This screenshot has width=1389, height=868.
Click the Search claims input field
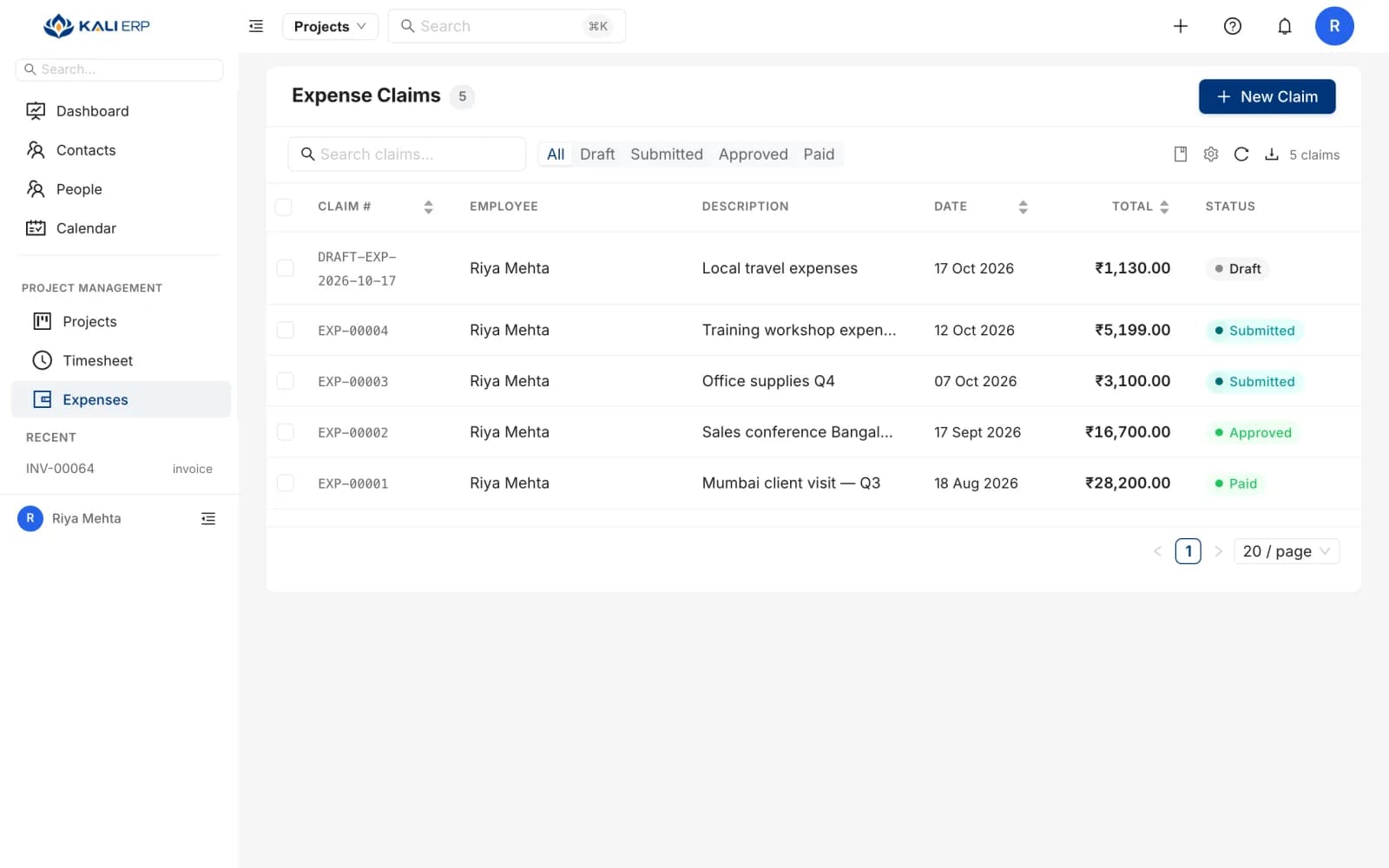click(x=406, y=155)
